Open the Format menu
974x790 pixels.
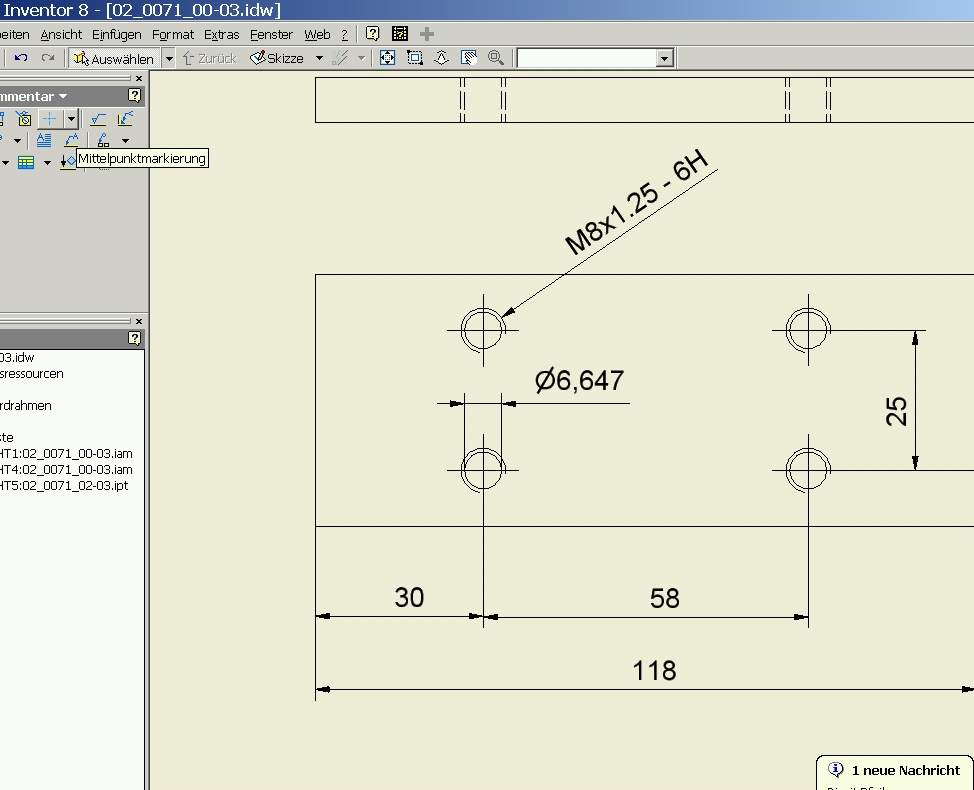pos(173,34)
